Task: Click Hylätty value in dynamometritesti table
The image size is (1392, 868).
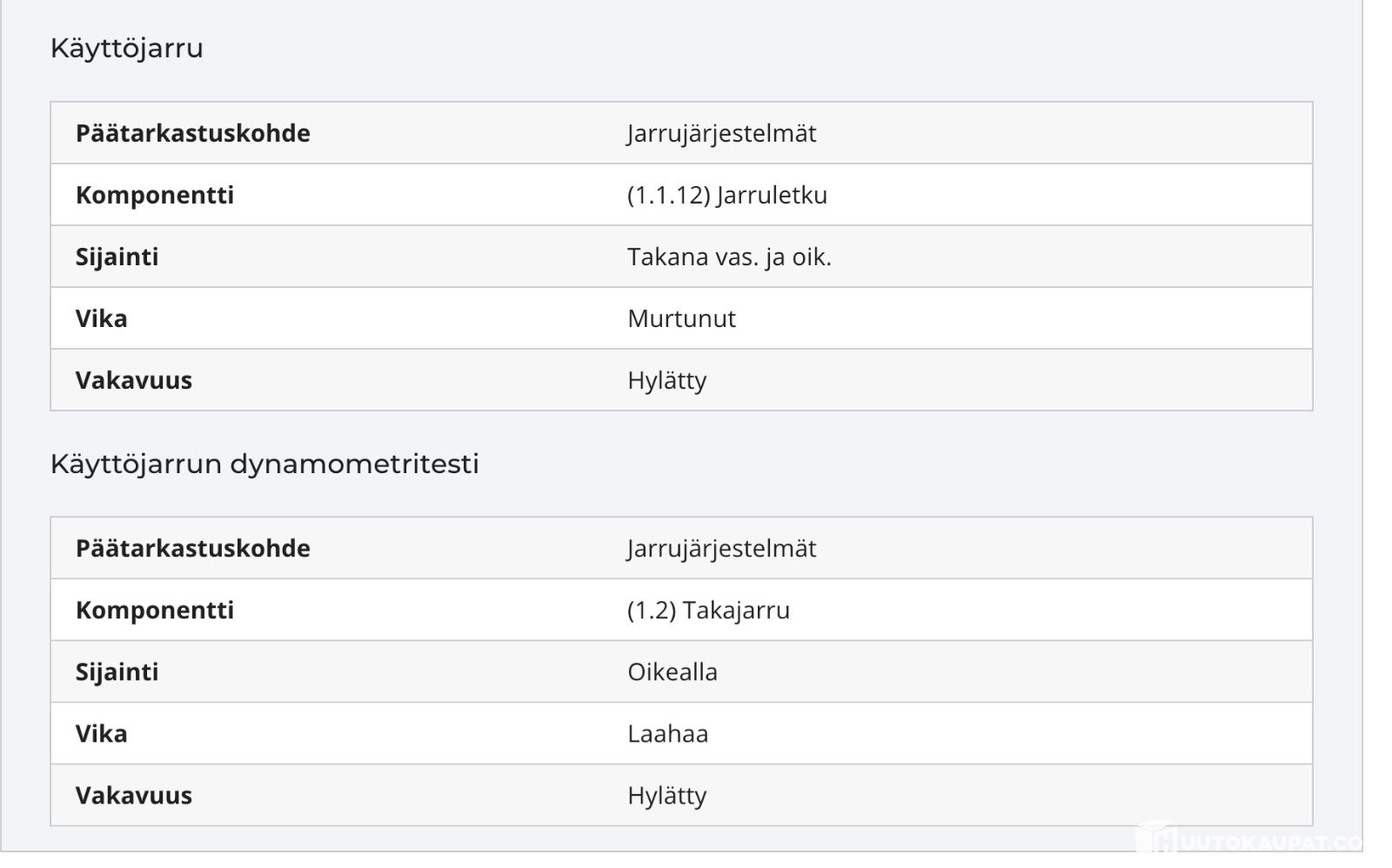Action: pos(667,796)
